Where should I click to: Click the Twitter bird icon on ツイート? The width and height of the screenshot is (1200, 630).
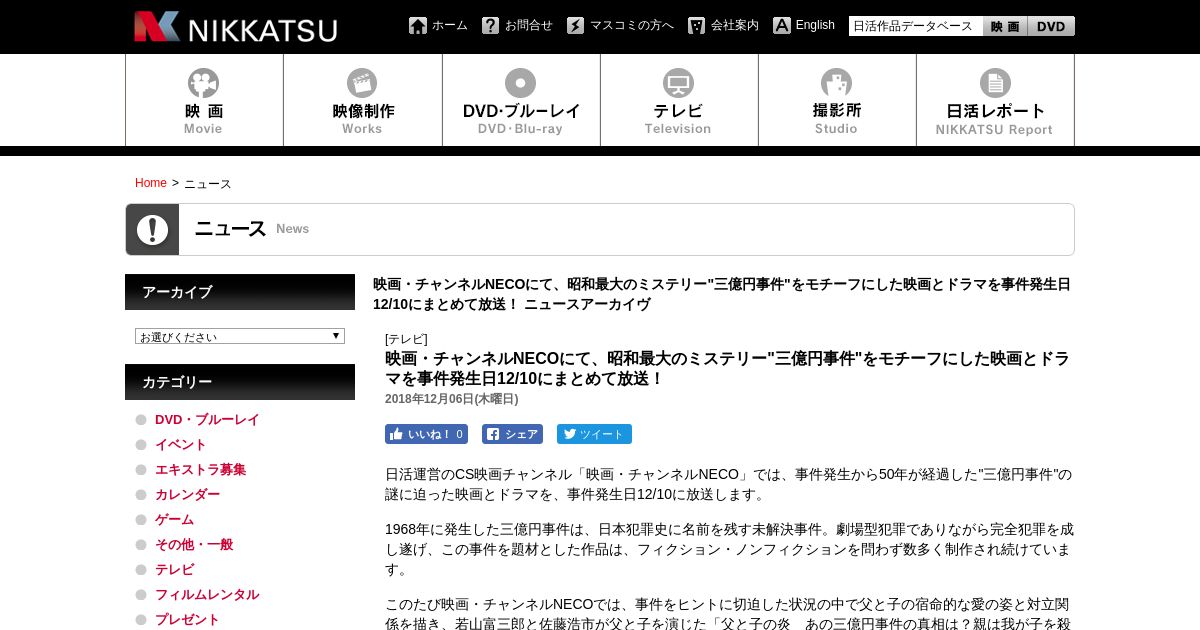click(x=569, y=434)
